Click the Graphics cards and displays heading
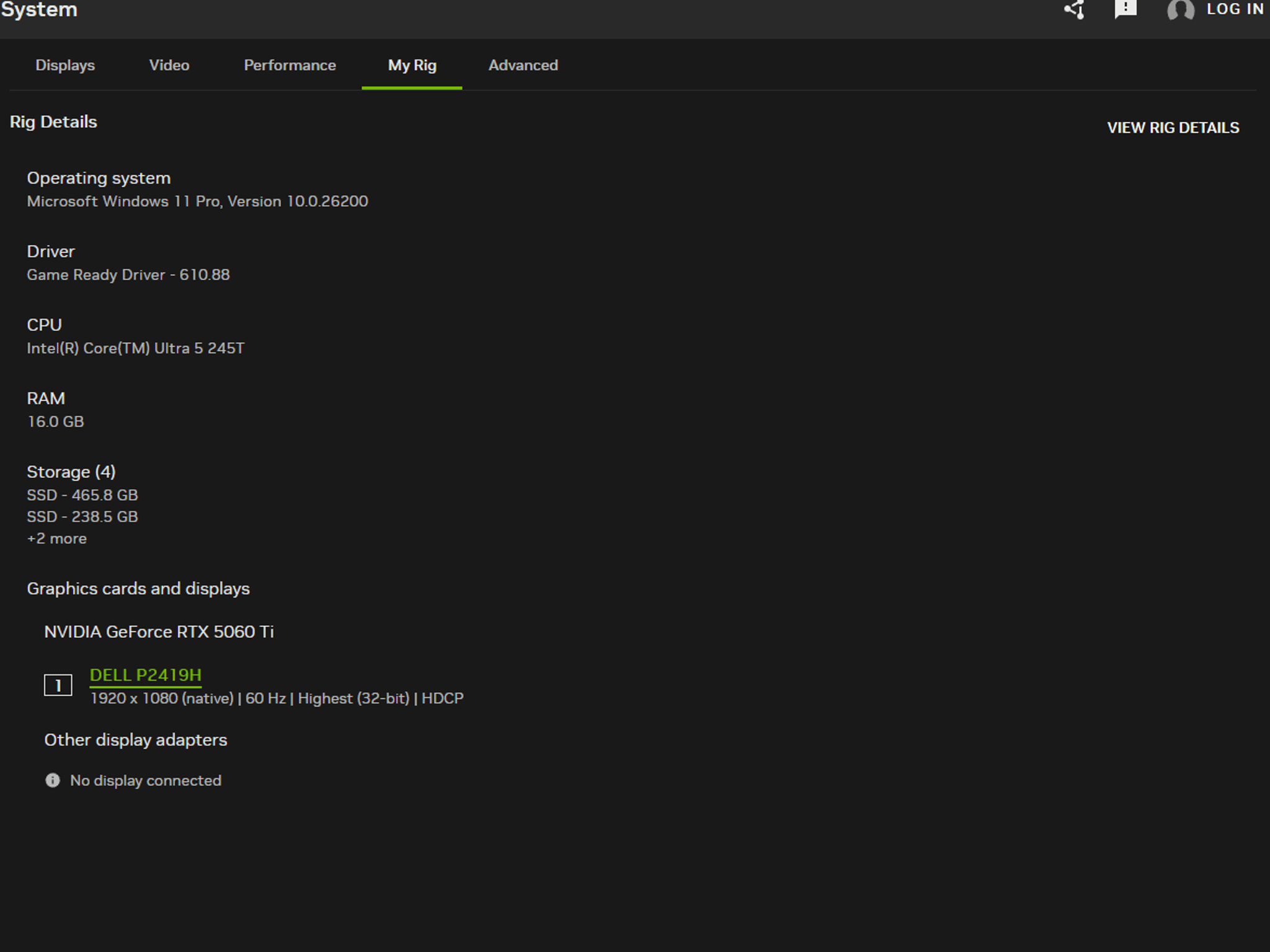The image size is (1270, 952). (x=138, y=589)
